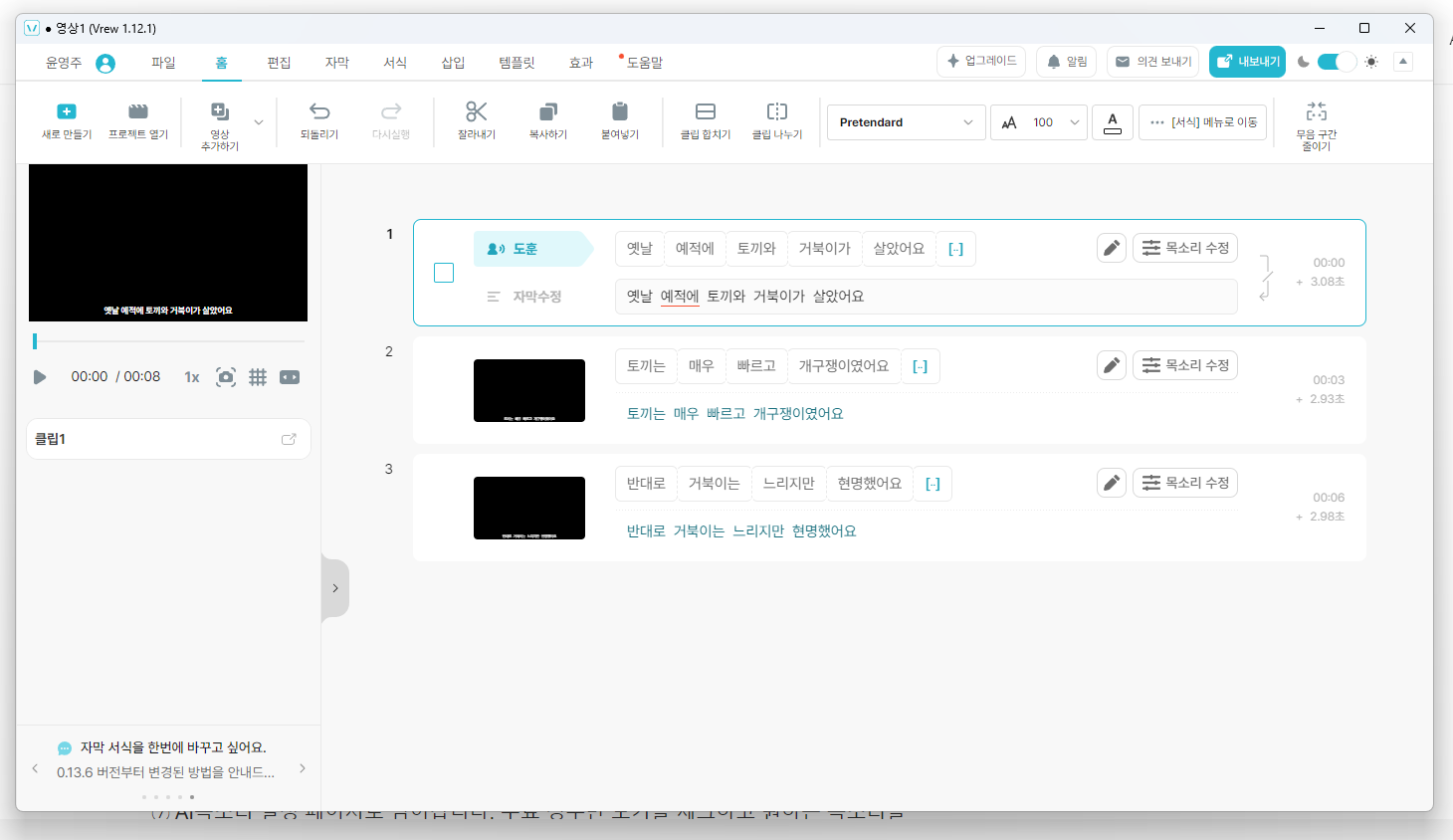The image size is (1453, 840).
Task: Capture a frame with the screenshot icon
Action: click(x=226, y=377)
